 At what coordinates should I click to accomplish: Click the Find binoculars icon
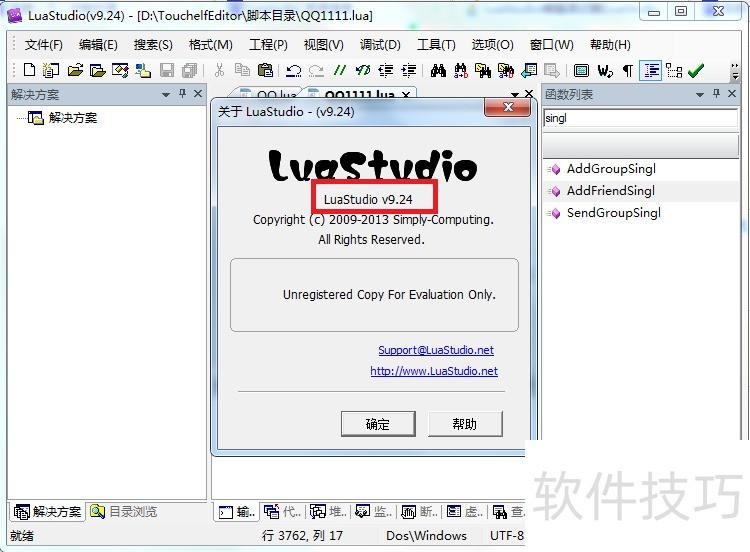click(x=438, y=70)
